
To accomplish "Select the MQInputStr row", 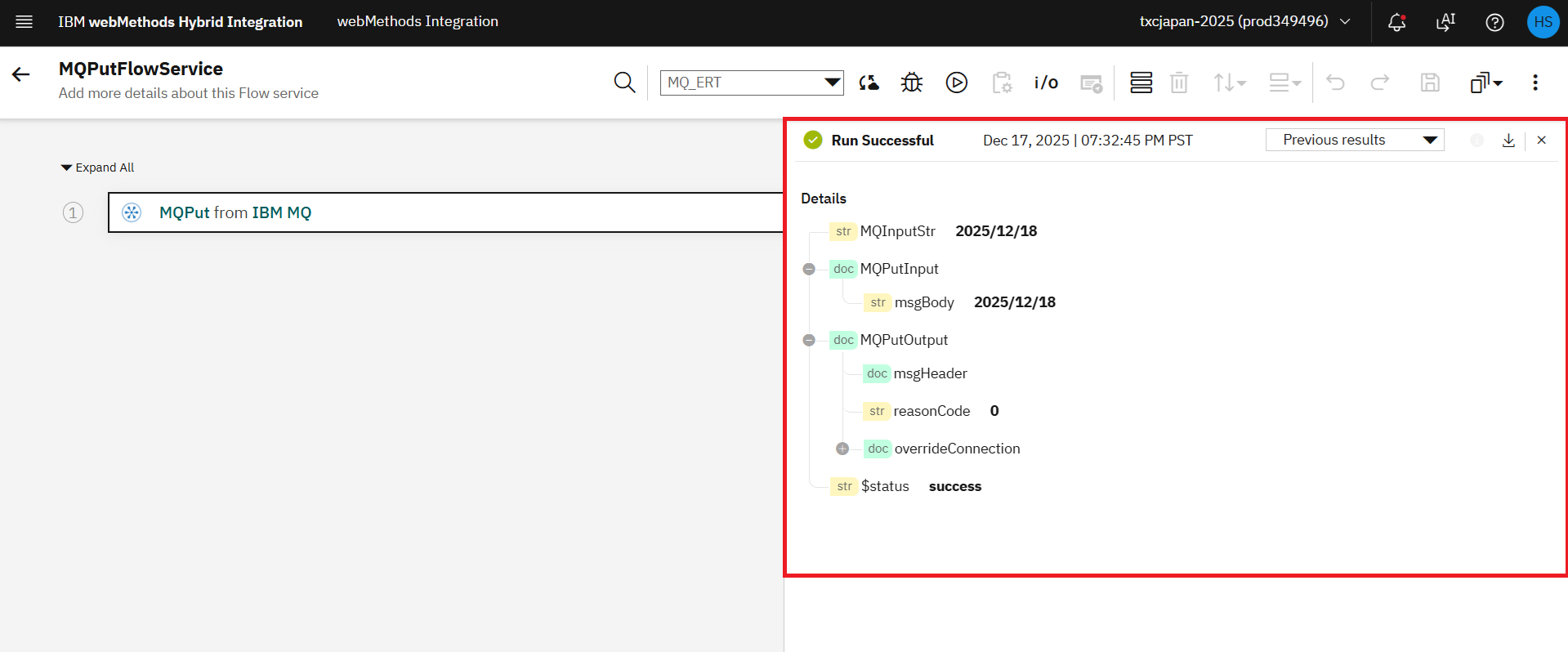I will 933,231.
